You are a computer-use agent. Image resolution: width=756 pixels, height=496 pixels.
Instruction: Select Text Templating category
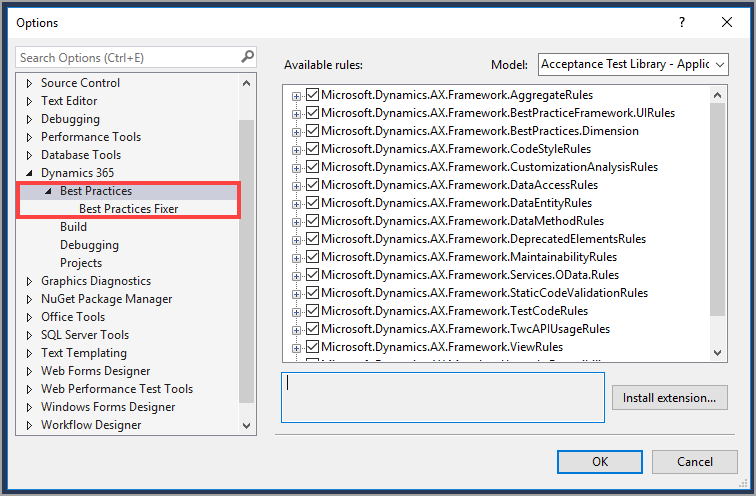point(84,353)
